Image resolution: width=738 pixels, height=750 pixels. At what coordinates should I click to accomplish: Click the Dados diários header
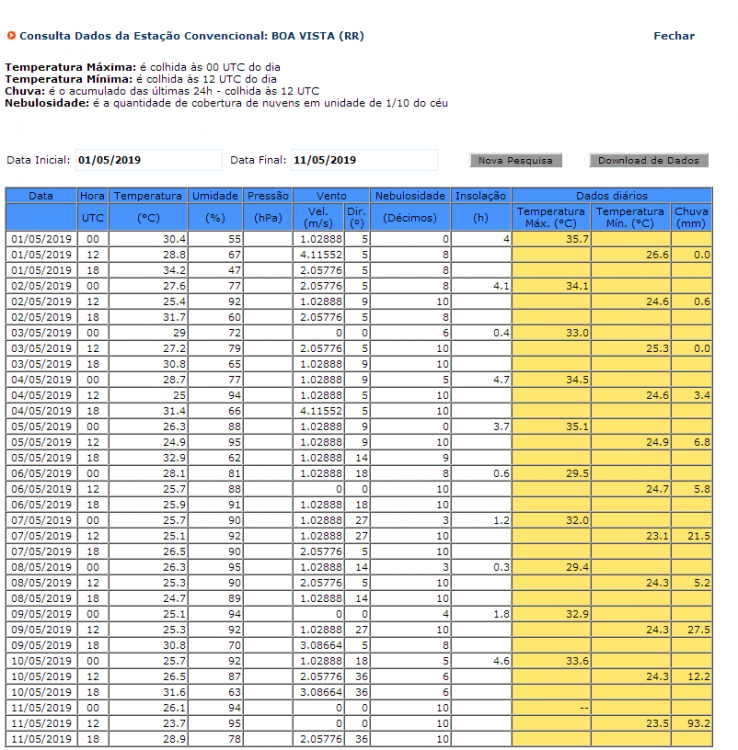click(612, 196)
